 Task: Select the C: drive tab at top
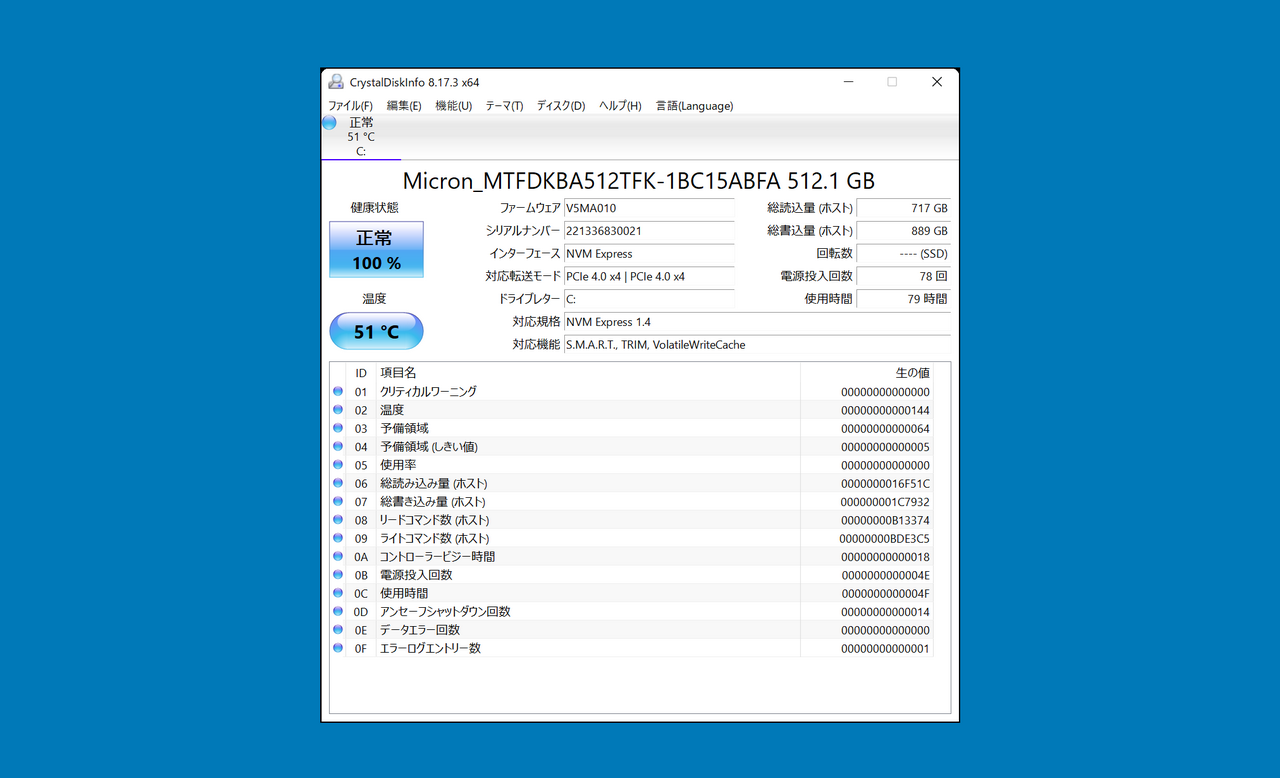click(361, 137)
